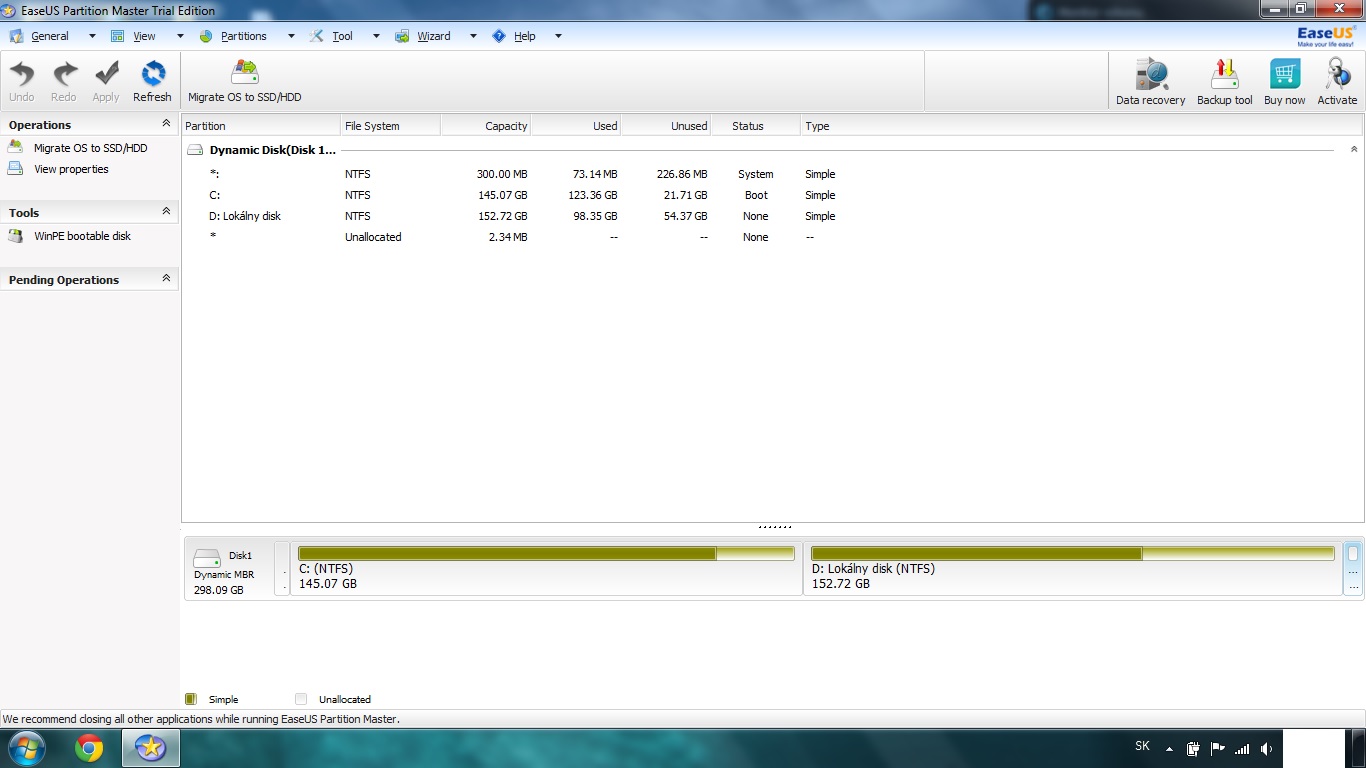
Task: Click the dropdown arrow beside Wizard
Action: [473, 36]
